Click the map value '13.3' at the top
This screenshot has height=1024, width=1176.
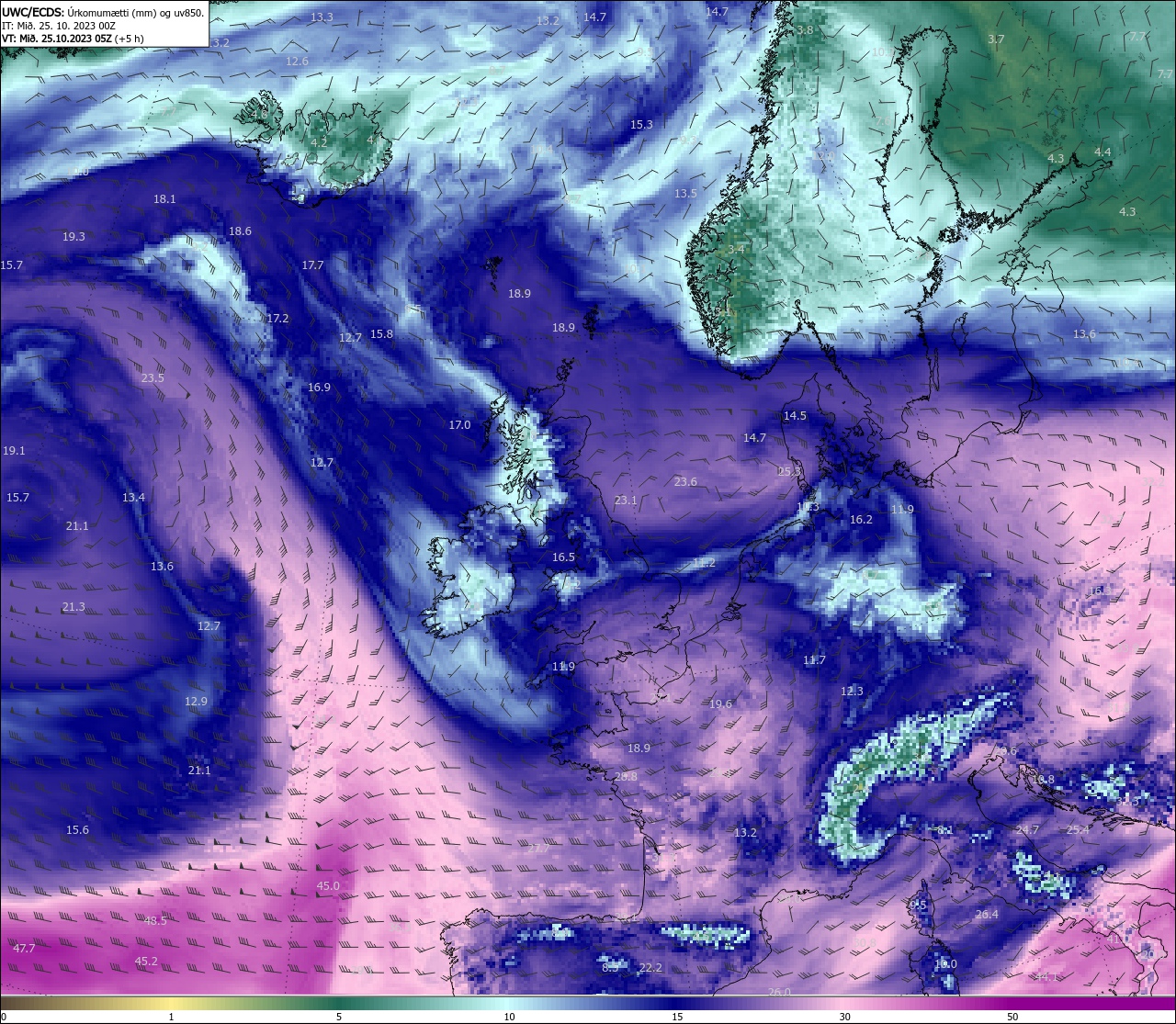[x=322, y=17]
